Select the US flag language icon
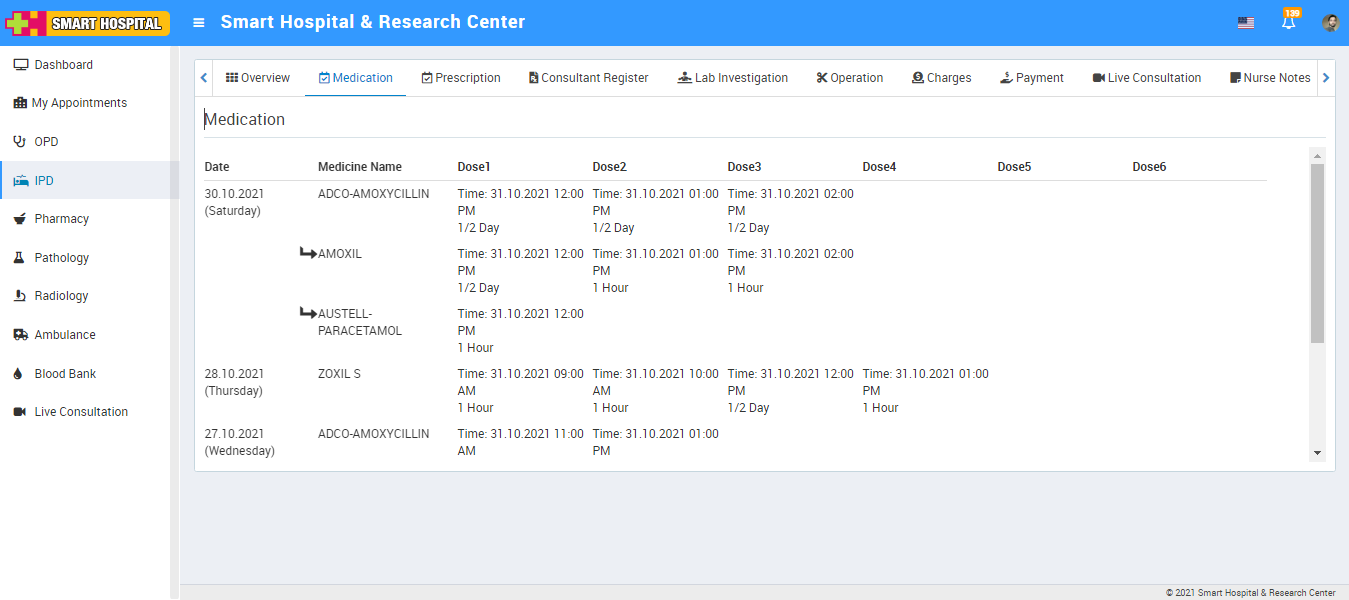The height and width of the screenshot is (600, 1349). coord(1245,23)
